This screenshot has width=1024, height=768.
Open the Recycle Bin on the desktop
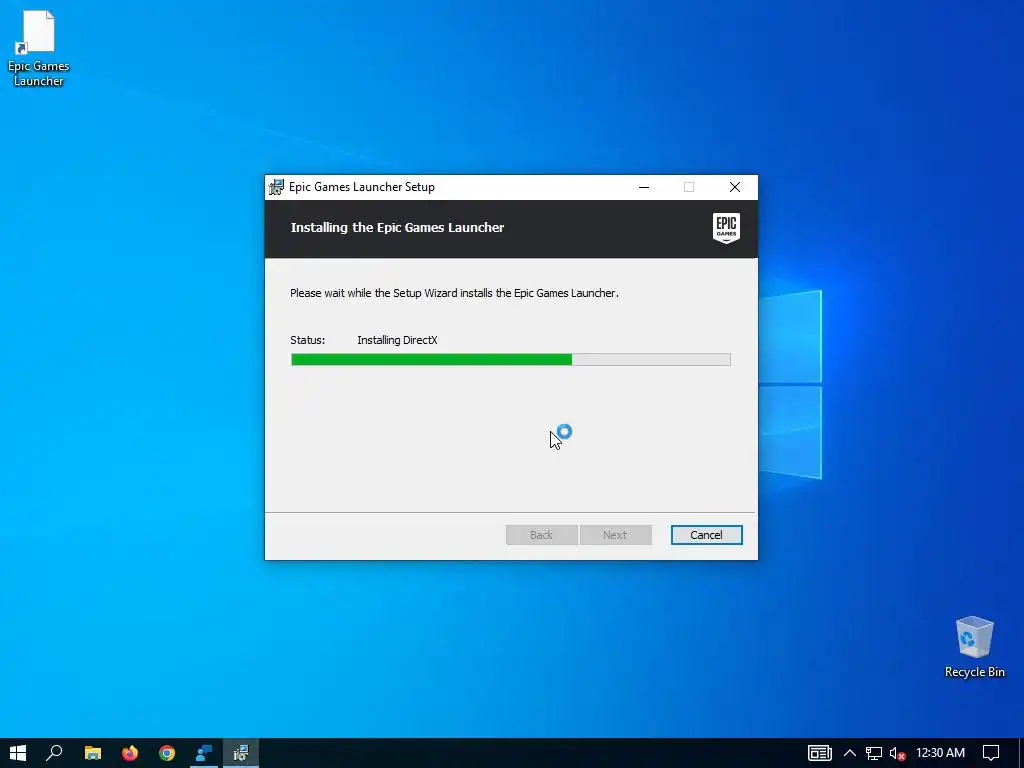(x=974, y=647)
